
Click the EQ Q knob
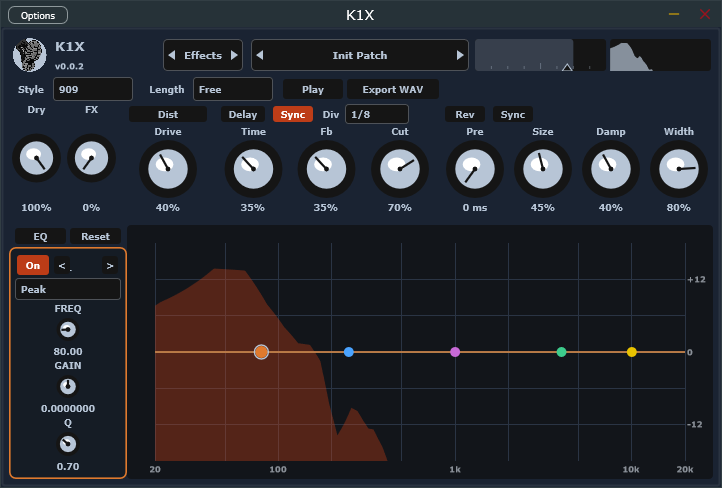tap(68, 444)
